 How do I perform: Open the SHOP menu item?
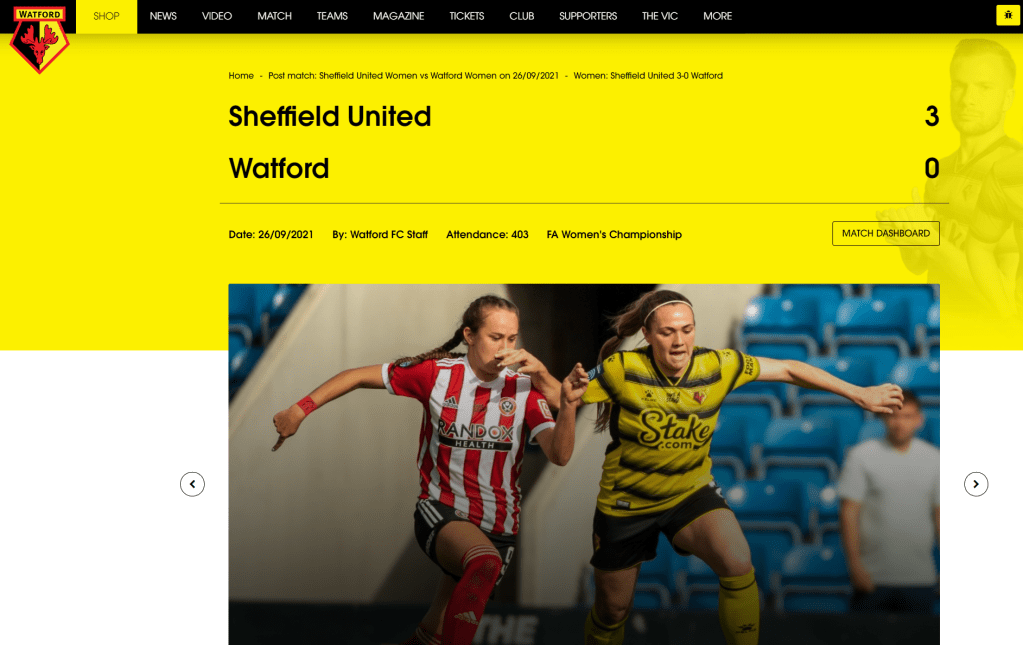[106, 16]
